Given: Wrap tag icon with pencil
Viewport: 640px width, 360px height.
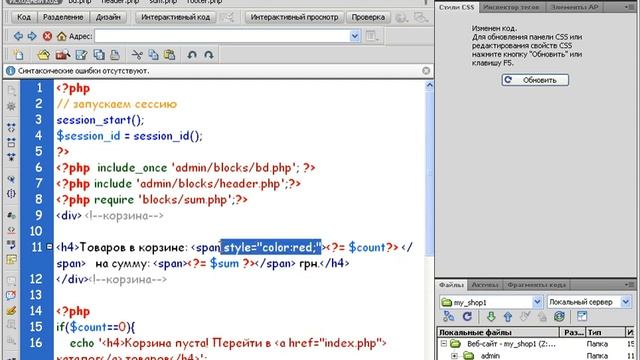Looking at the screenshot, I should coord(11,310).
